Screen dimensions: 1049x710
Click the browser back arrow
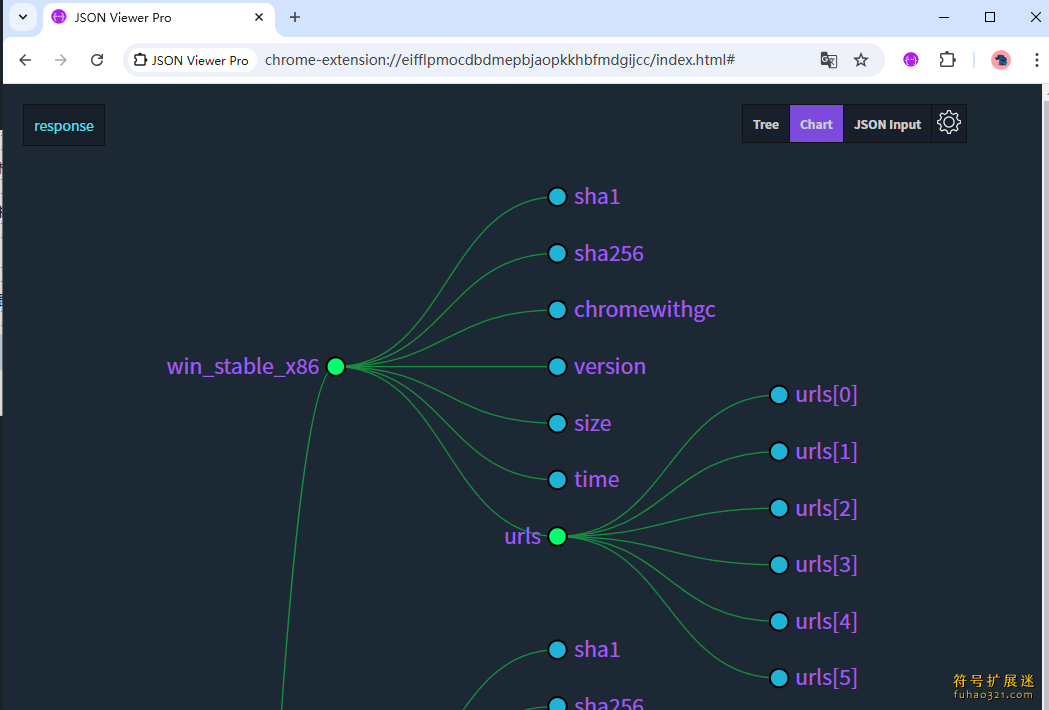(25, 60)
